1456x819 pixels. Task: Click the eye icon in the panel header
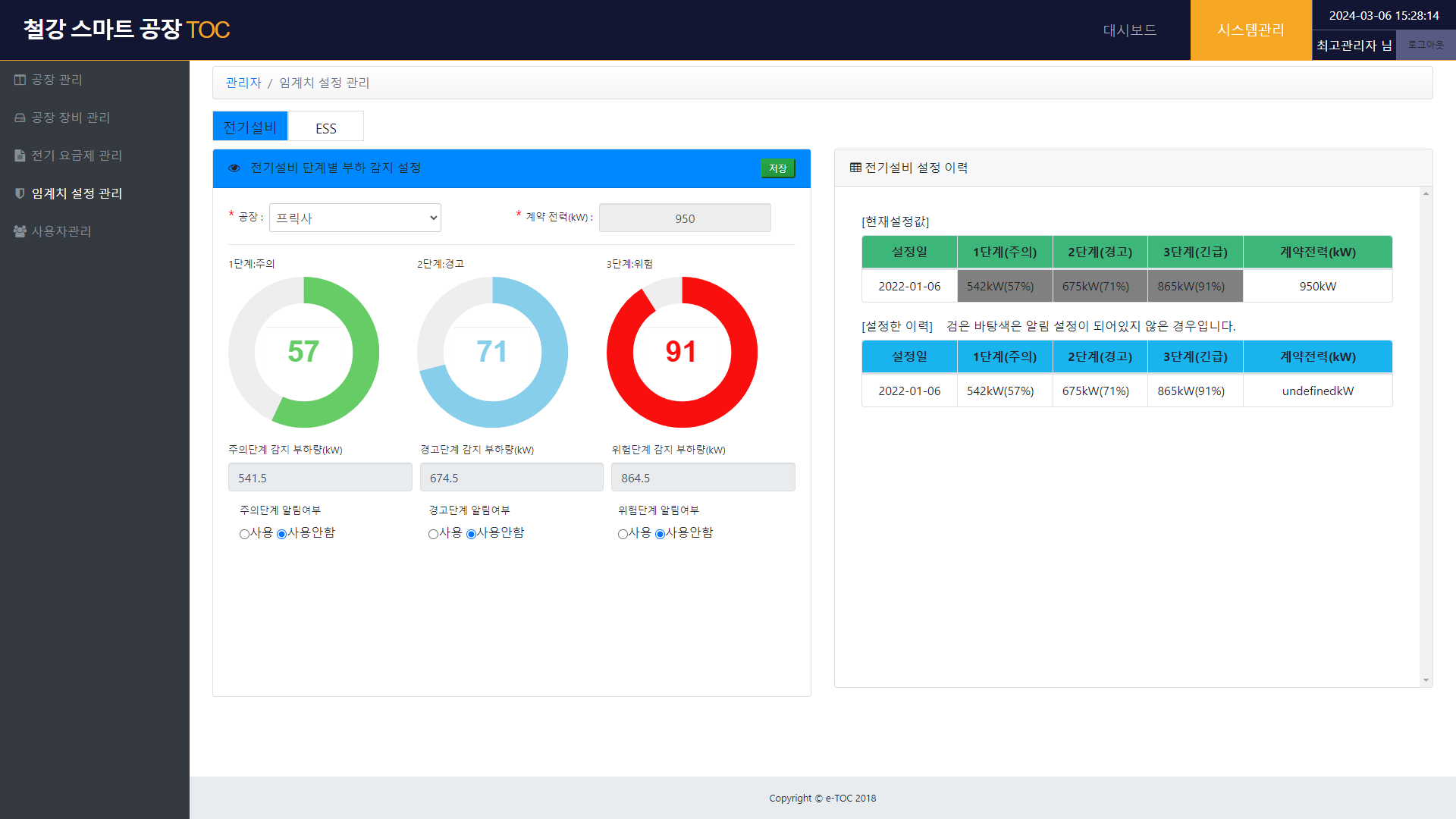pos(234,168)
